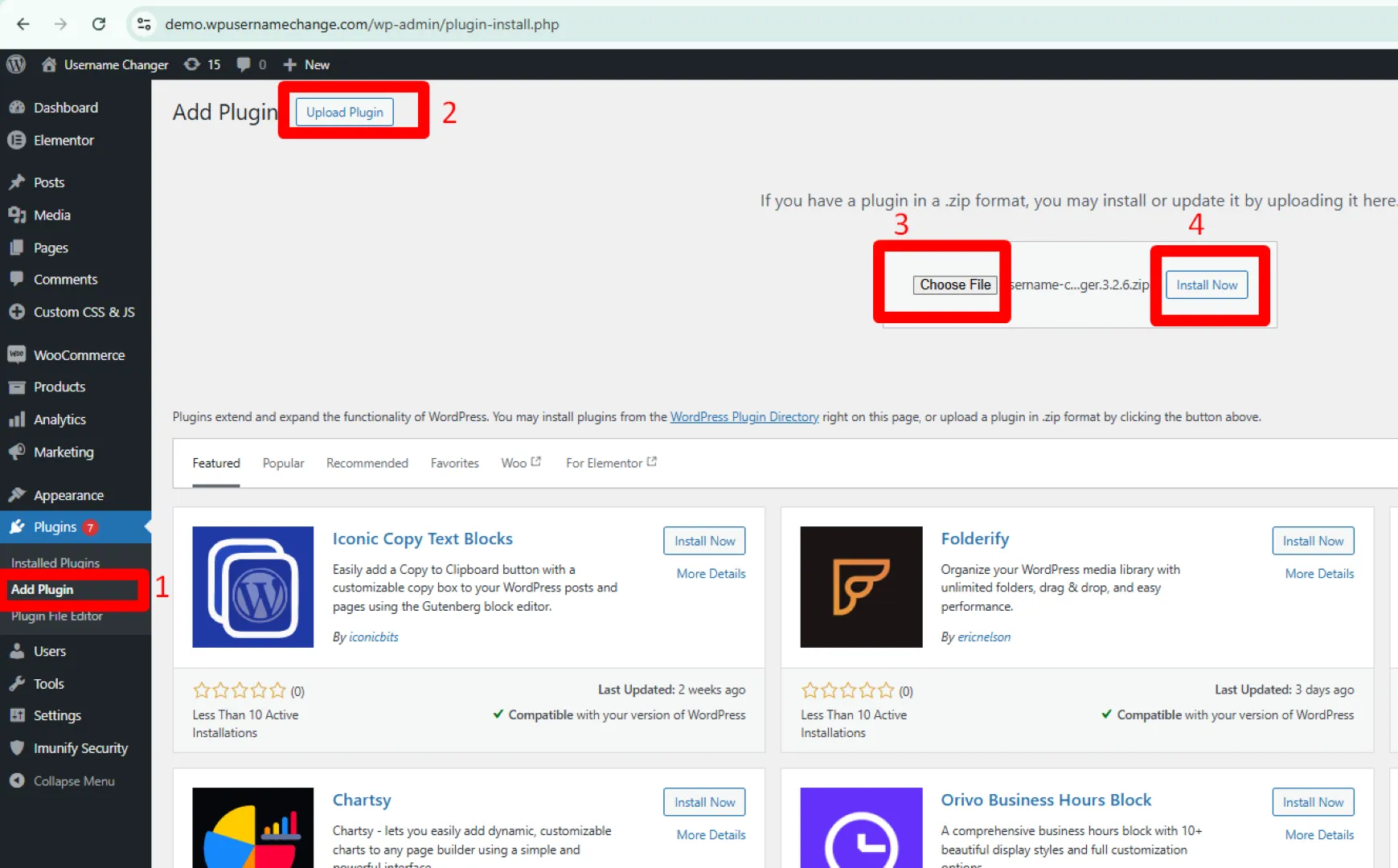Screen dimensions: 1398x868
Task: Click the Settings sidebar icon
Action: [17, 715]
